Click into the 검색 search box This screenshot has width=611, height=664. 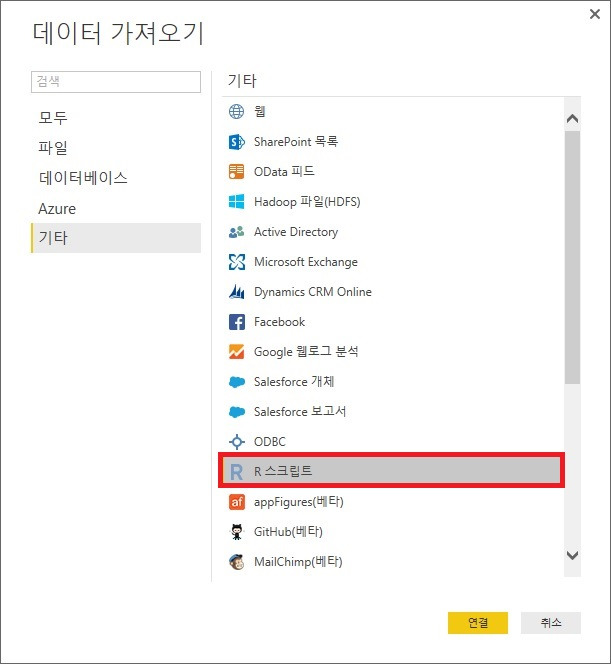116,82
